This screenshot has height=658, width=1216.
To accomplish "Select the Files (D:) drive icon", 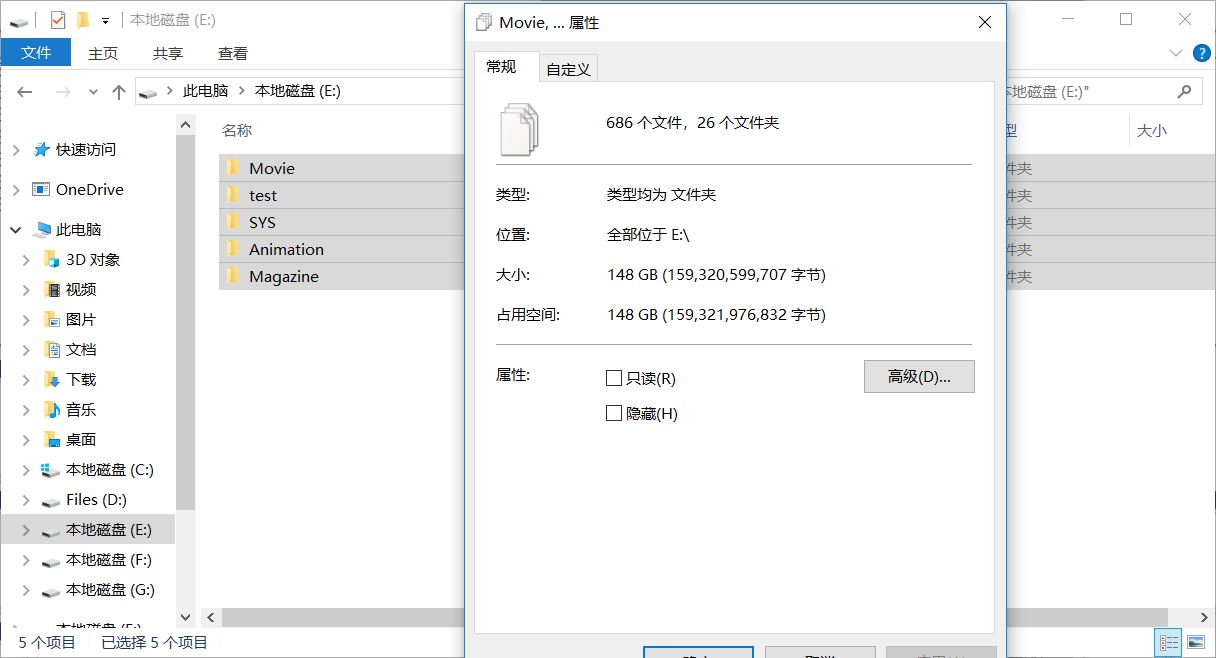I will click(51, 501).
